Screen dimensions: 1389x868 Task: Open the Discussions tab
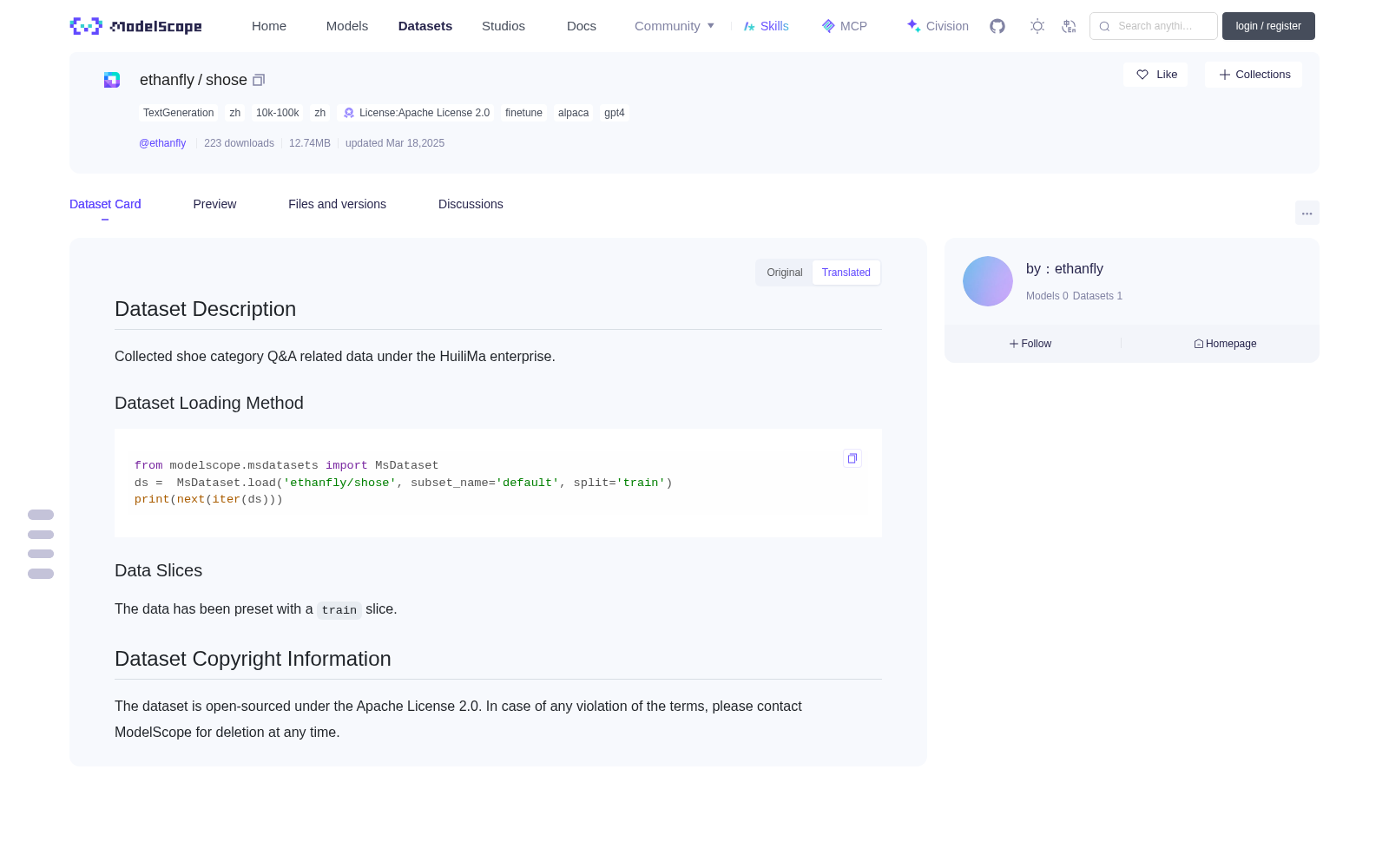point(471,204)
